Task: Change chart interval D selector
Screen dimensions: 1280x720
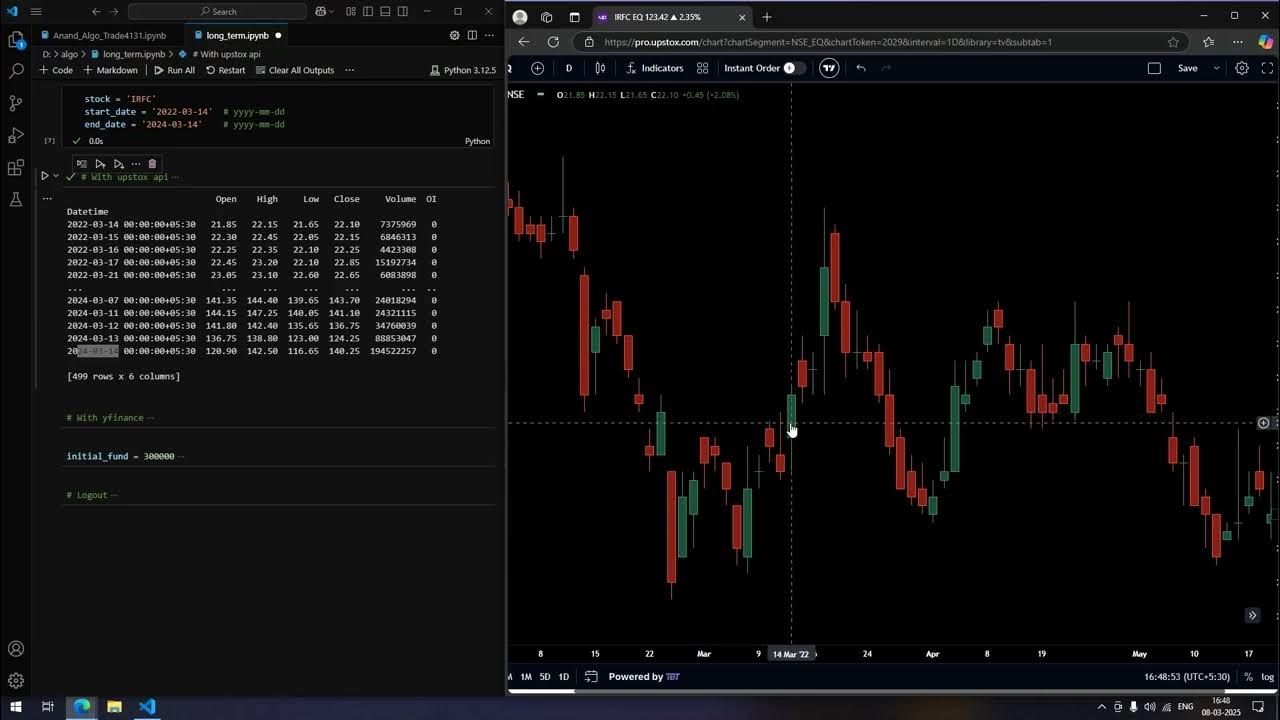Action: point(569,68)
